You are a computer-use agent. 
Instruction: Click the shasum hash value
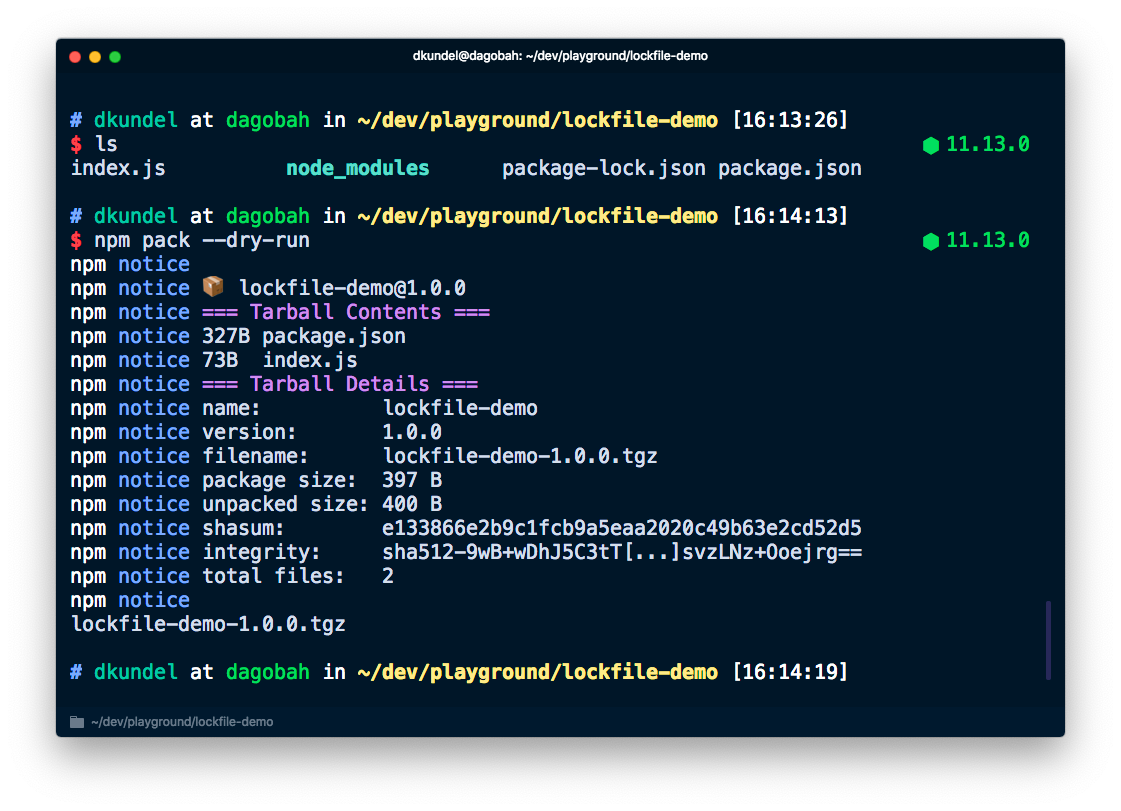pyautogui.click(x=621, y=529)
